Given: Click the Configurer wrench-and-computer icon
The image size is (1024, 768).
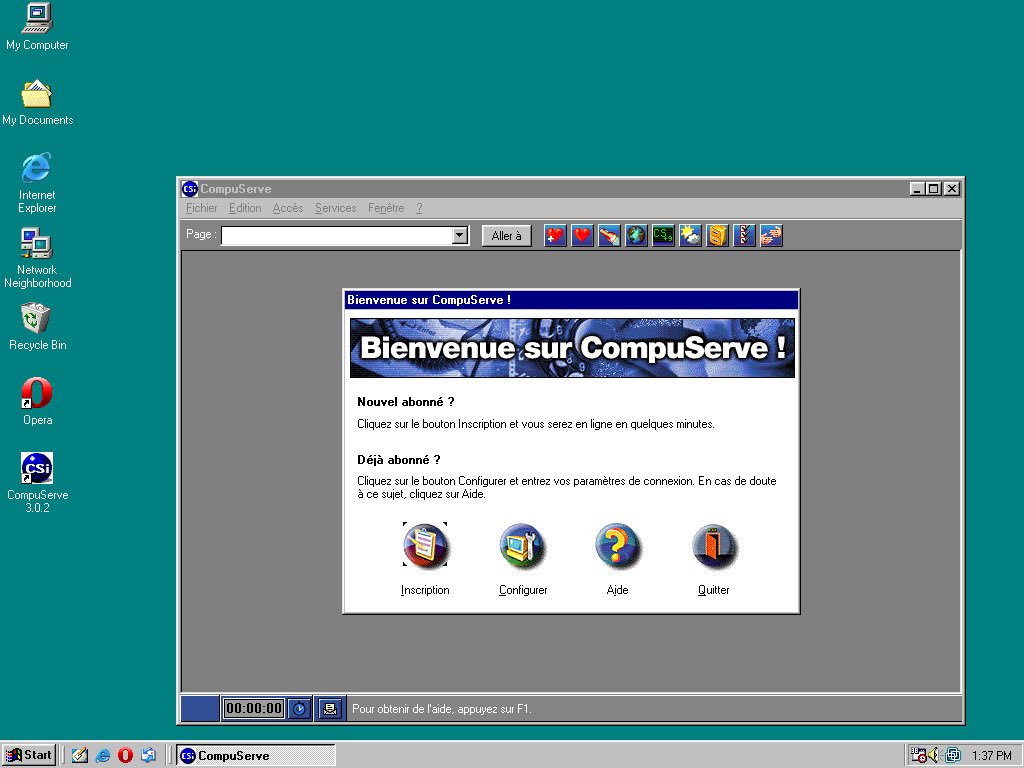Looking at the screenshot, I should 522,545.
